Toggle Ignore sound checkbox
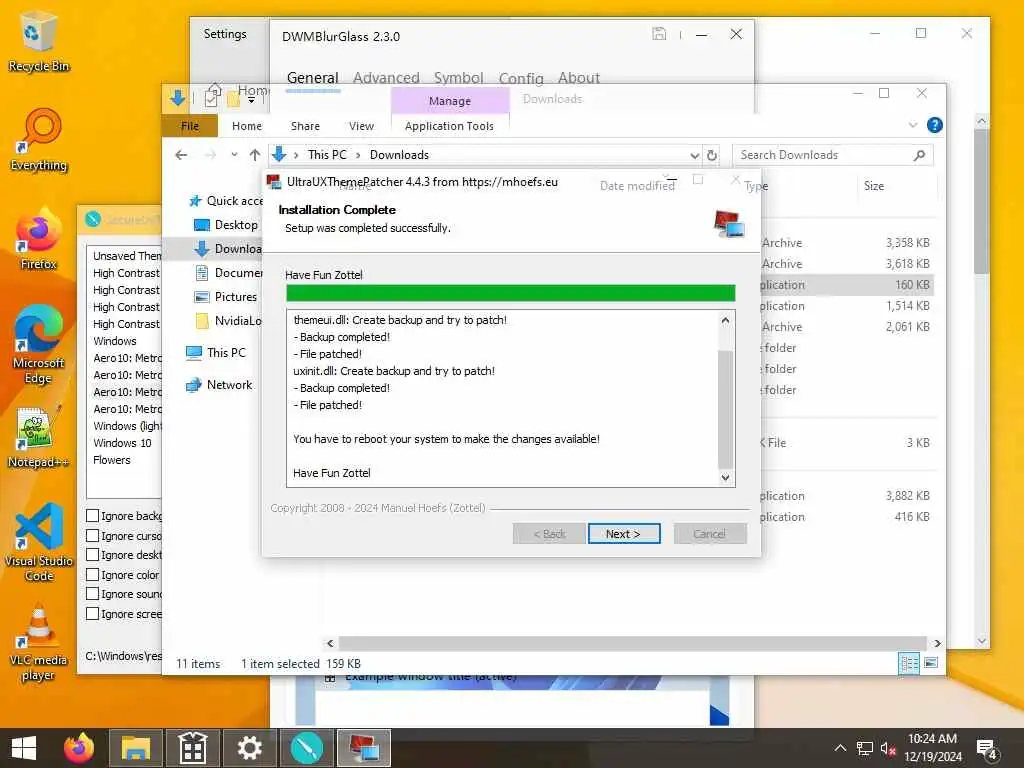The height and width of the screenshot is (768, 1024). (x=93, y=594)
